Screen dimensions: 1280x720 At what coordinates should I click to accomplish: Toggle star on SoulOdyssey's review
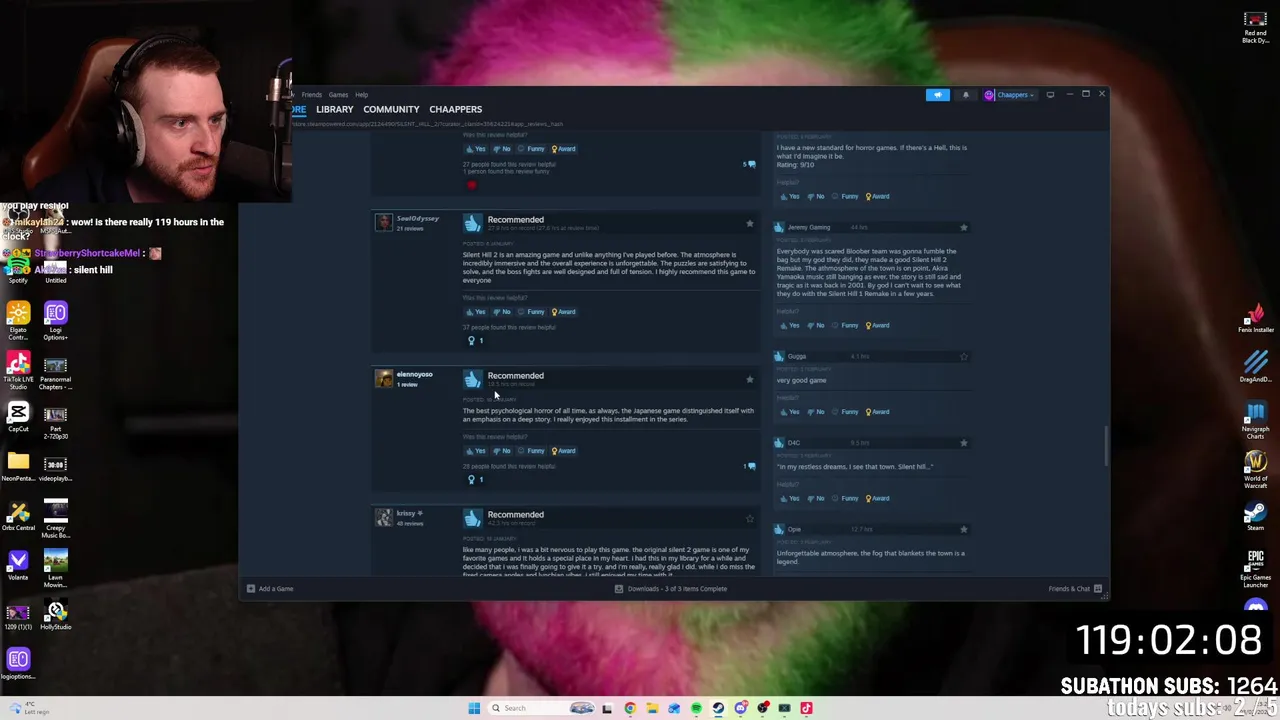tap(749, 223)
